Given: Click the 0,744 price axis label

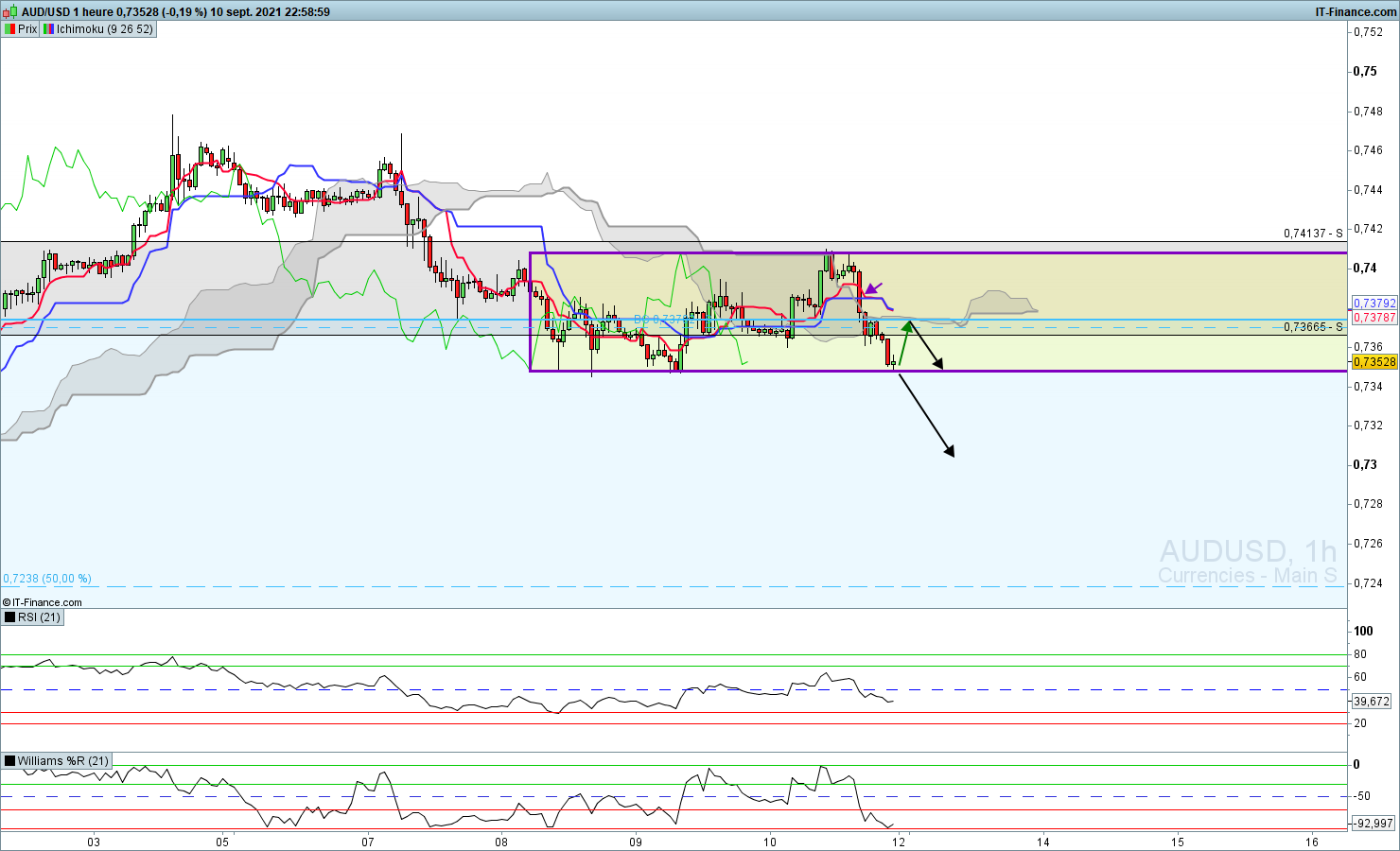Looking at the screenshot, I should 1368,190.
